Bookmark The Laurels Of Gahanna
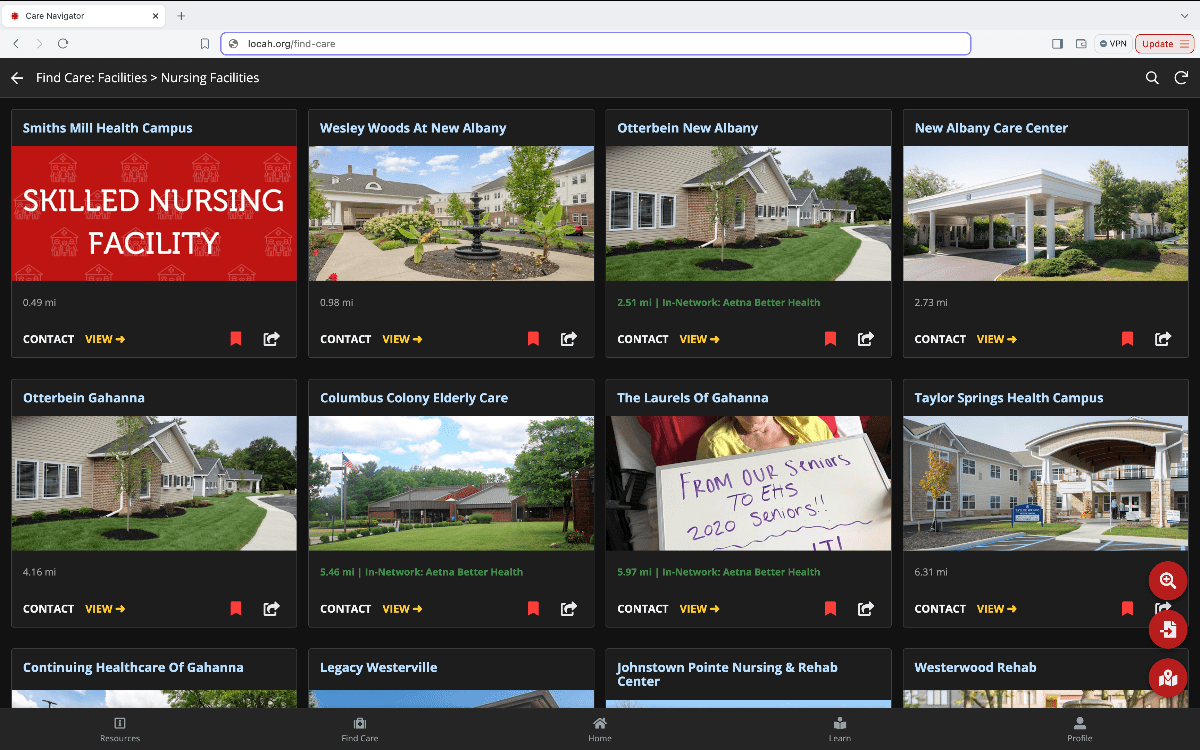1200x750 pixels. coord(830,608)
